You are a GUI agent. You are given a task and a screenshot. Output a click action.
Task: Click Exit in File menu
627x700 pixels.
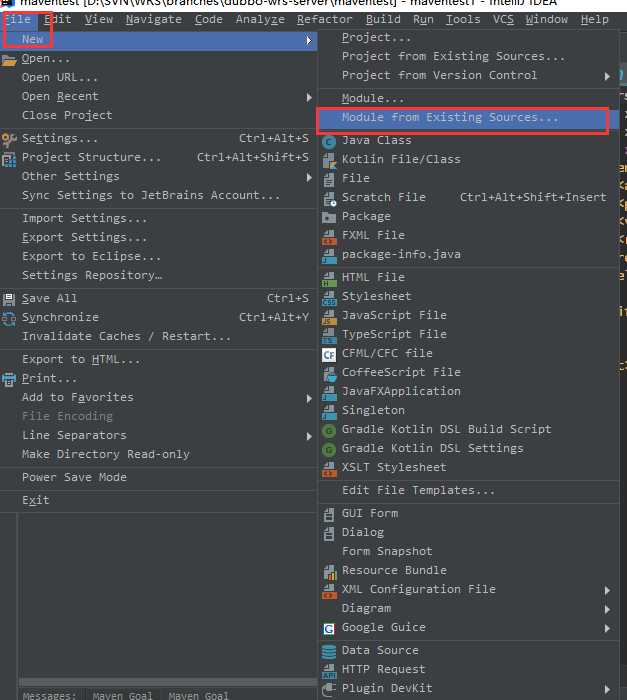[x=36, y=500]
